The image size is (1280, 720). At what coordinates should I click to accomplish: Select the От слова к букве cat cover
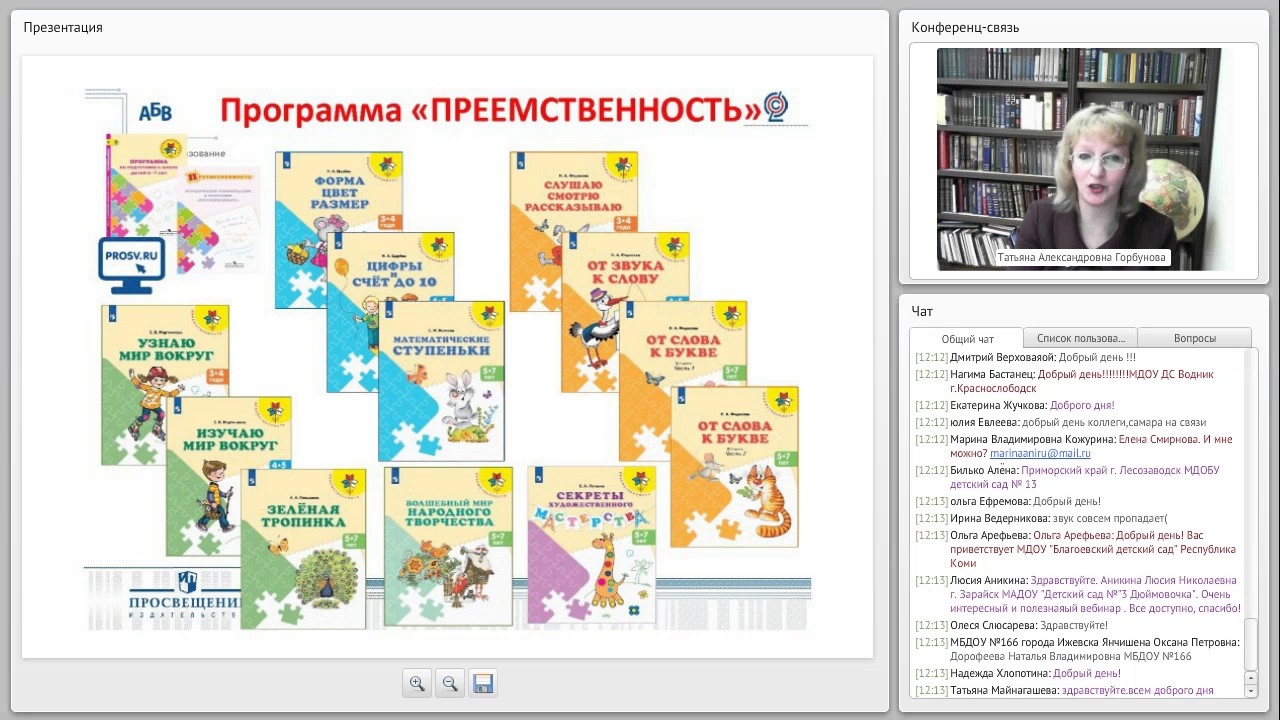tap(734, 466)
